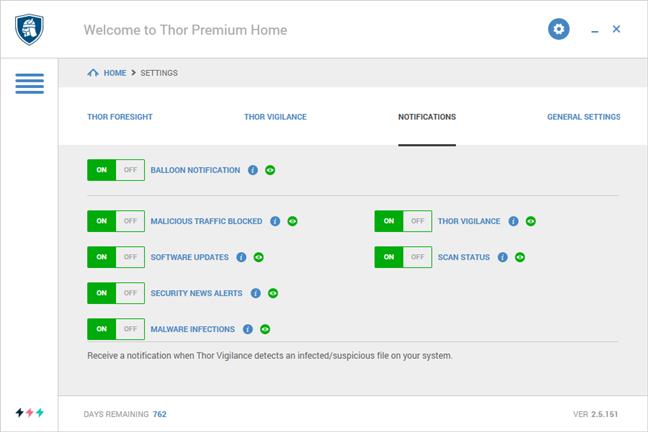
Task: Preview Malicious Traffic Blocked with eye icon
Action: point(292,221)
